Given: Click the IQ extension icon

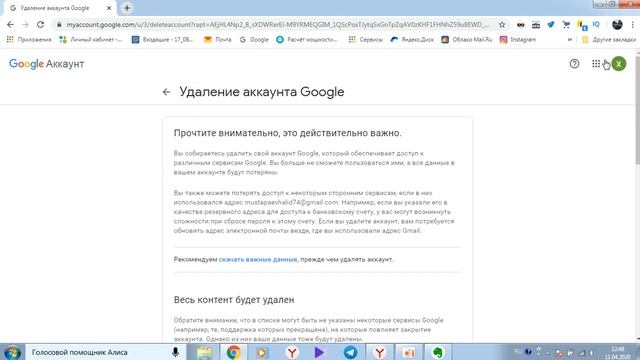Looking at the screenshot, I should click(x=596, y=24).
